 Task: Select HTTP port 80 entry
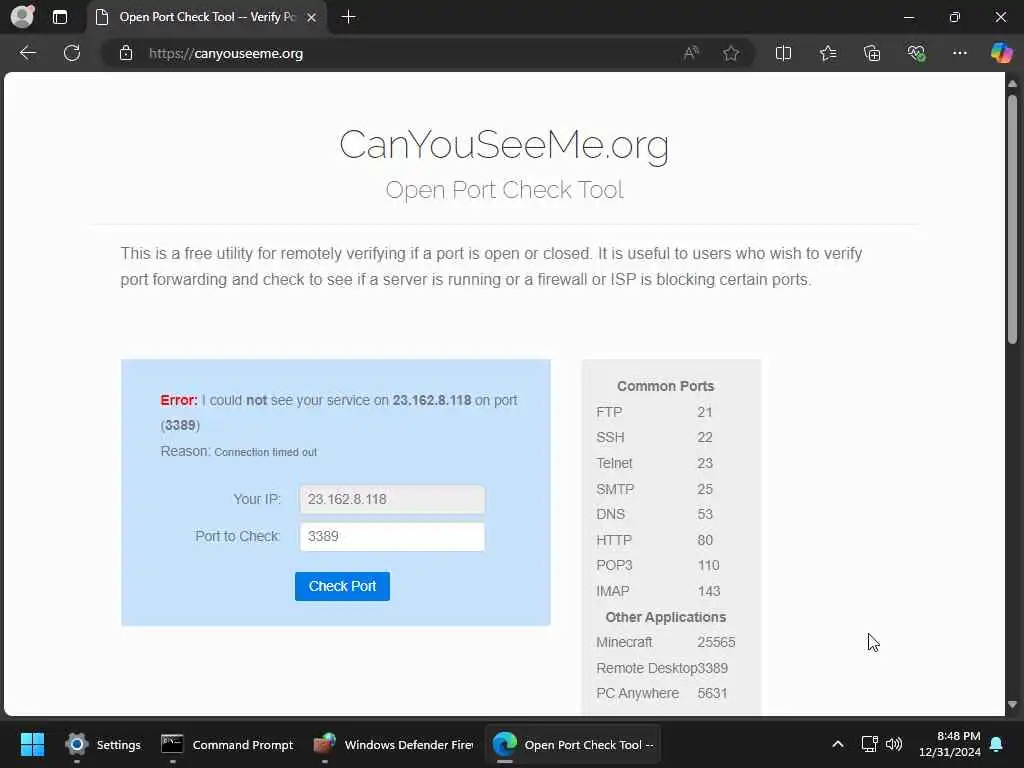click(x=654, y=541)
